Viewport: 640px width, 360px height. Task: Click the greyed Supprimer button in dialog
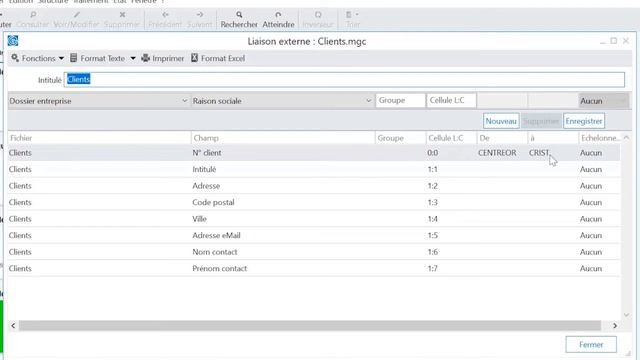coord(541,121)
